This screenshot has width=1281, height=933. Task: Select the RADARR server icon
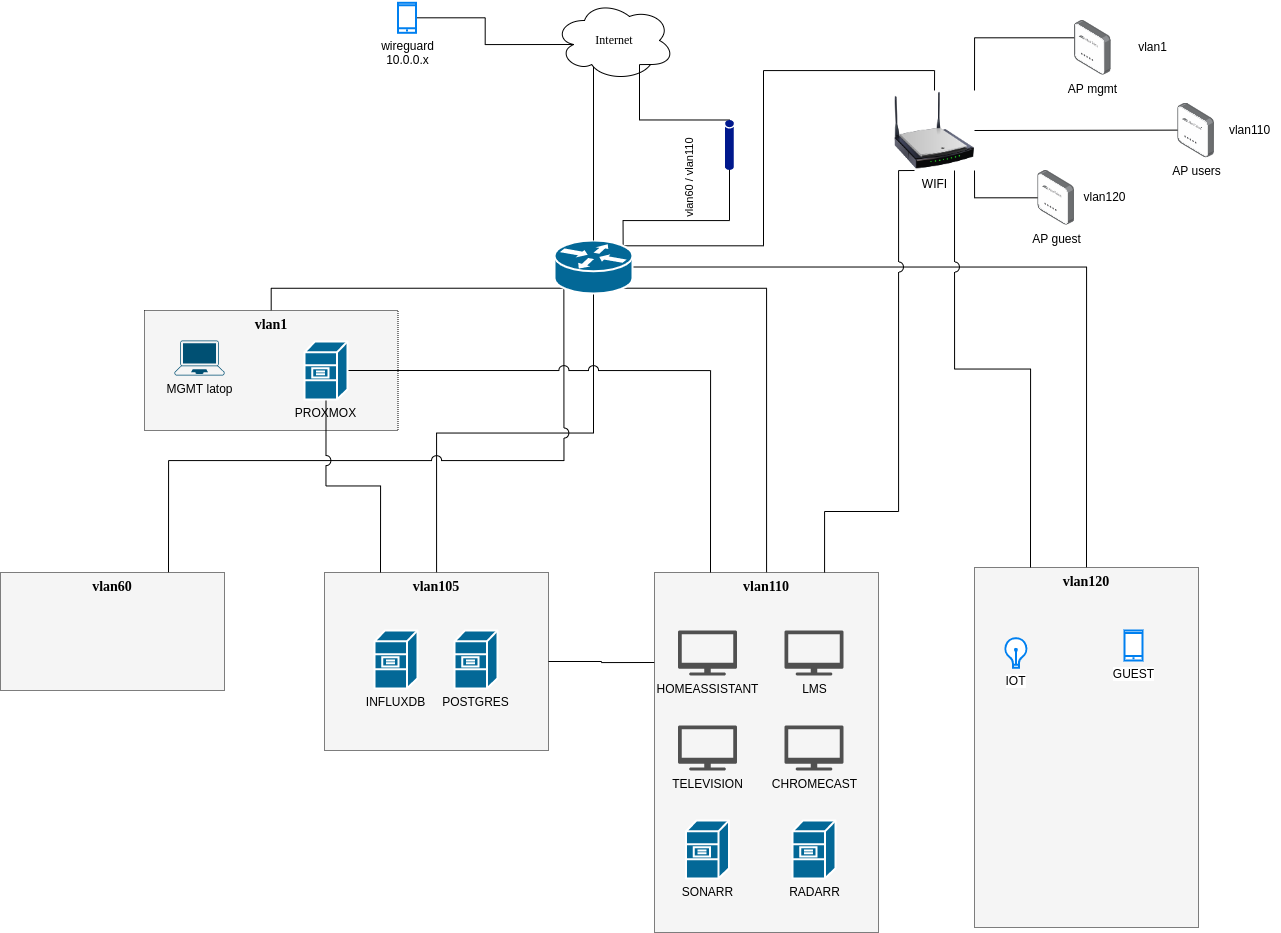[x=813, y=850]
